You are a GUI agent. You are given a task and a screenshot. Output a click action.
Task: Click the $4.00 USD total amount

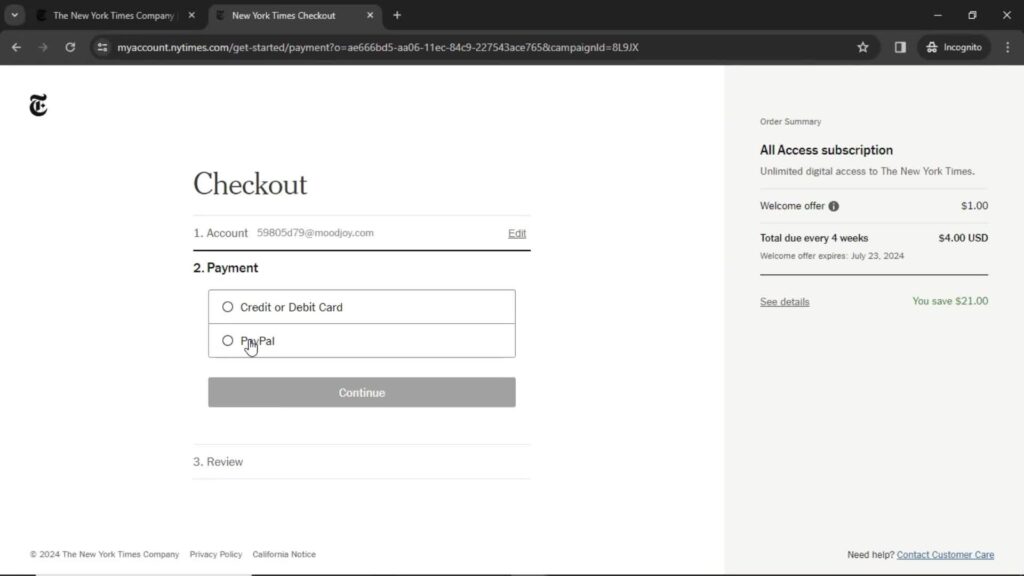963,238
